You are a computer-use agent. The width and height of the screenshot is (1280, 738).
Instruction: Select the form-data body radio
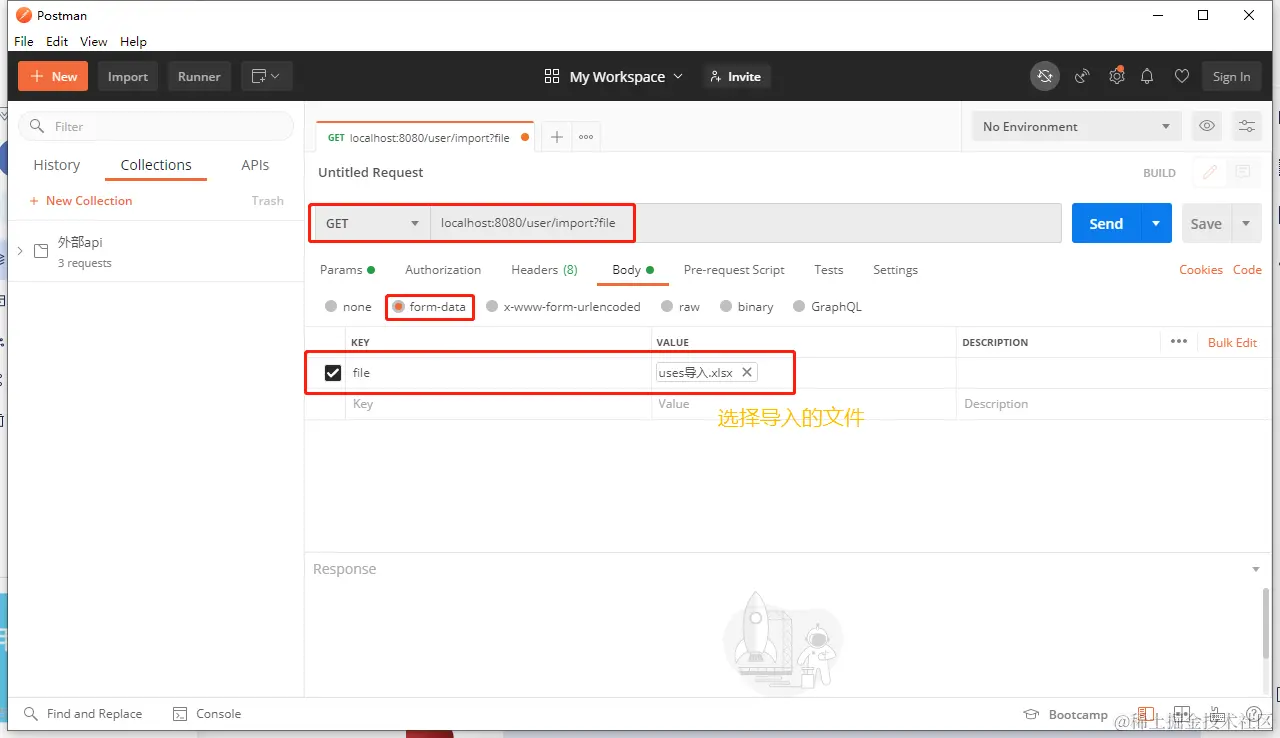point(398,307)
